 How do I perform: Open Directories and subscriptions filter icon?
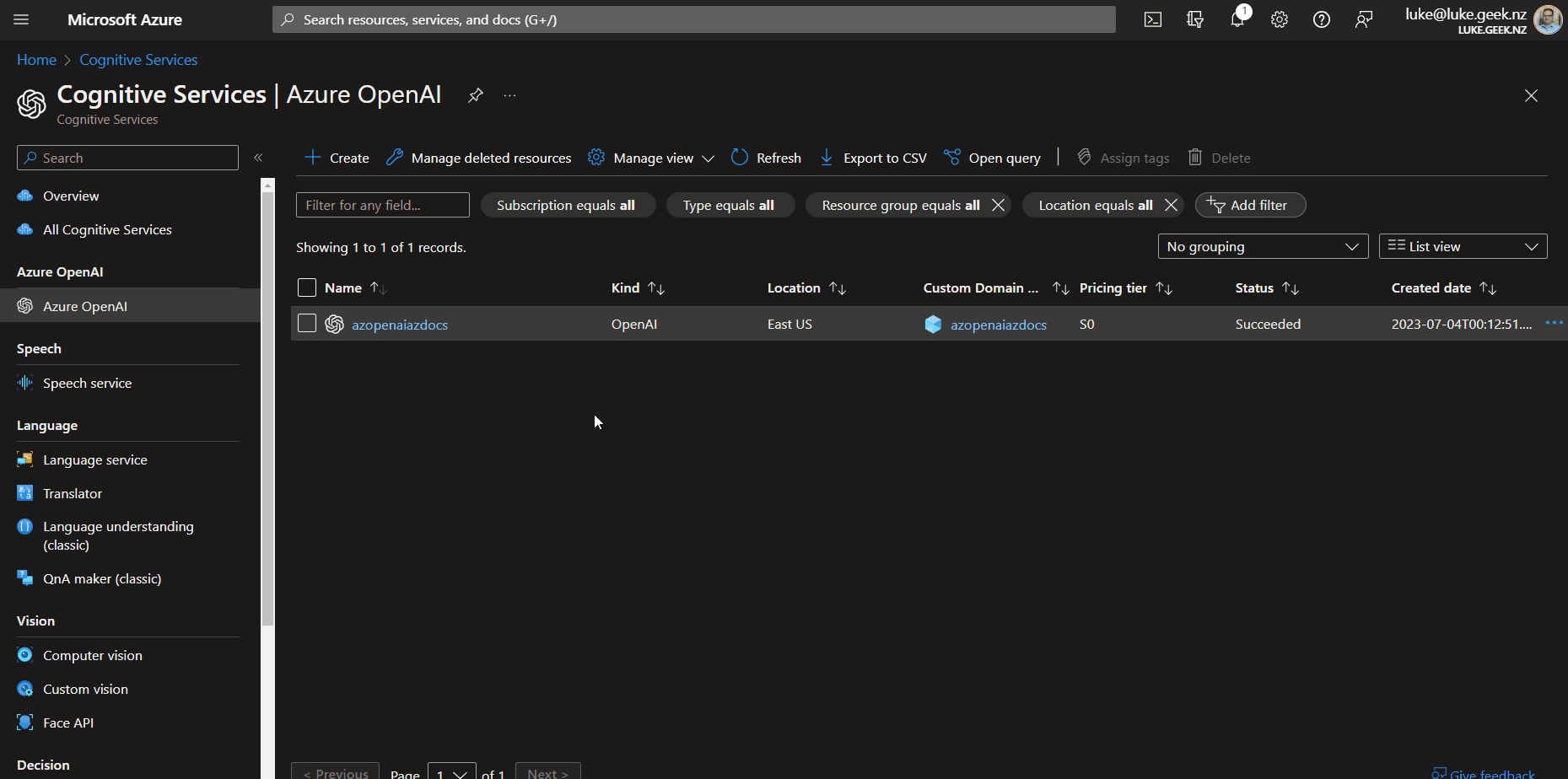(1195, 19)
